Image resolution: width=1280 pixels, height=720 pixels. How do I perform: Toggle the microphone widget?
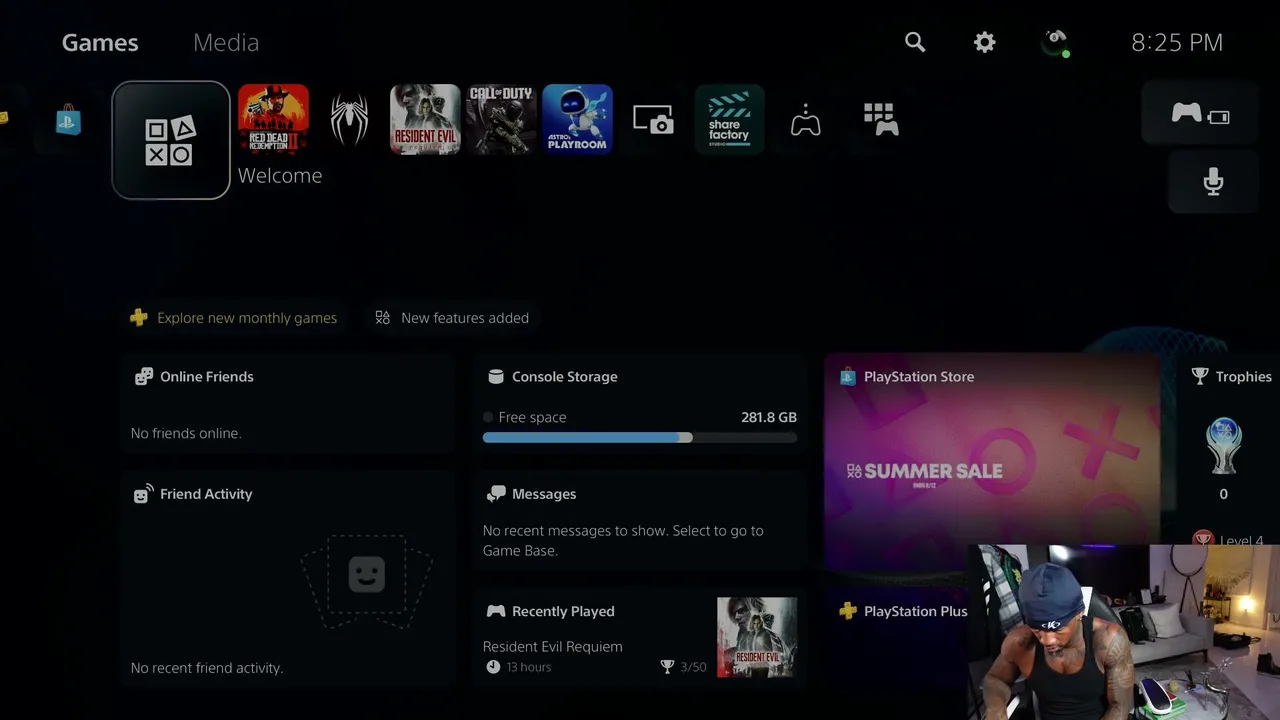click(x=1213, y=181)
